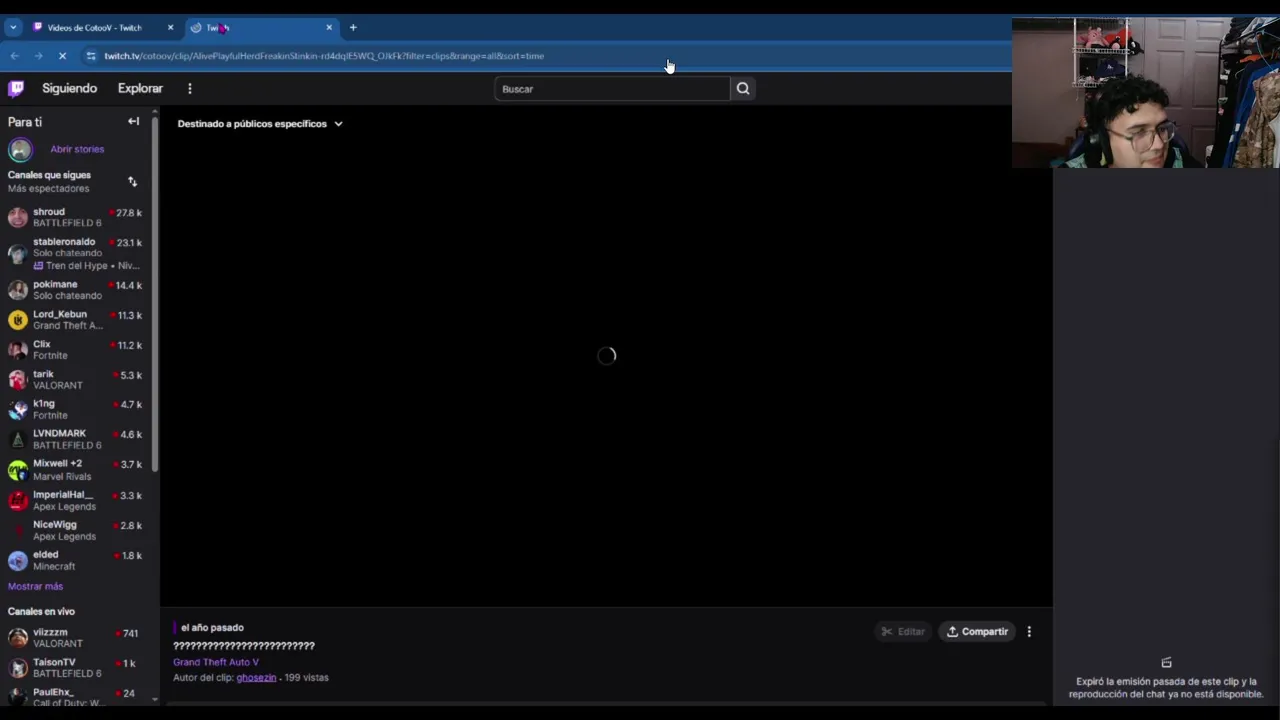Click the clip title of question marks

[x=244, y=646]
